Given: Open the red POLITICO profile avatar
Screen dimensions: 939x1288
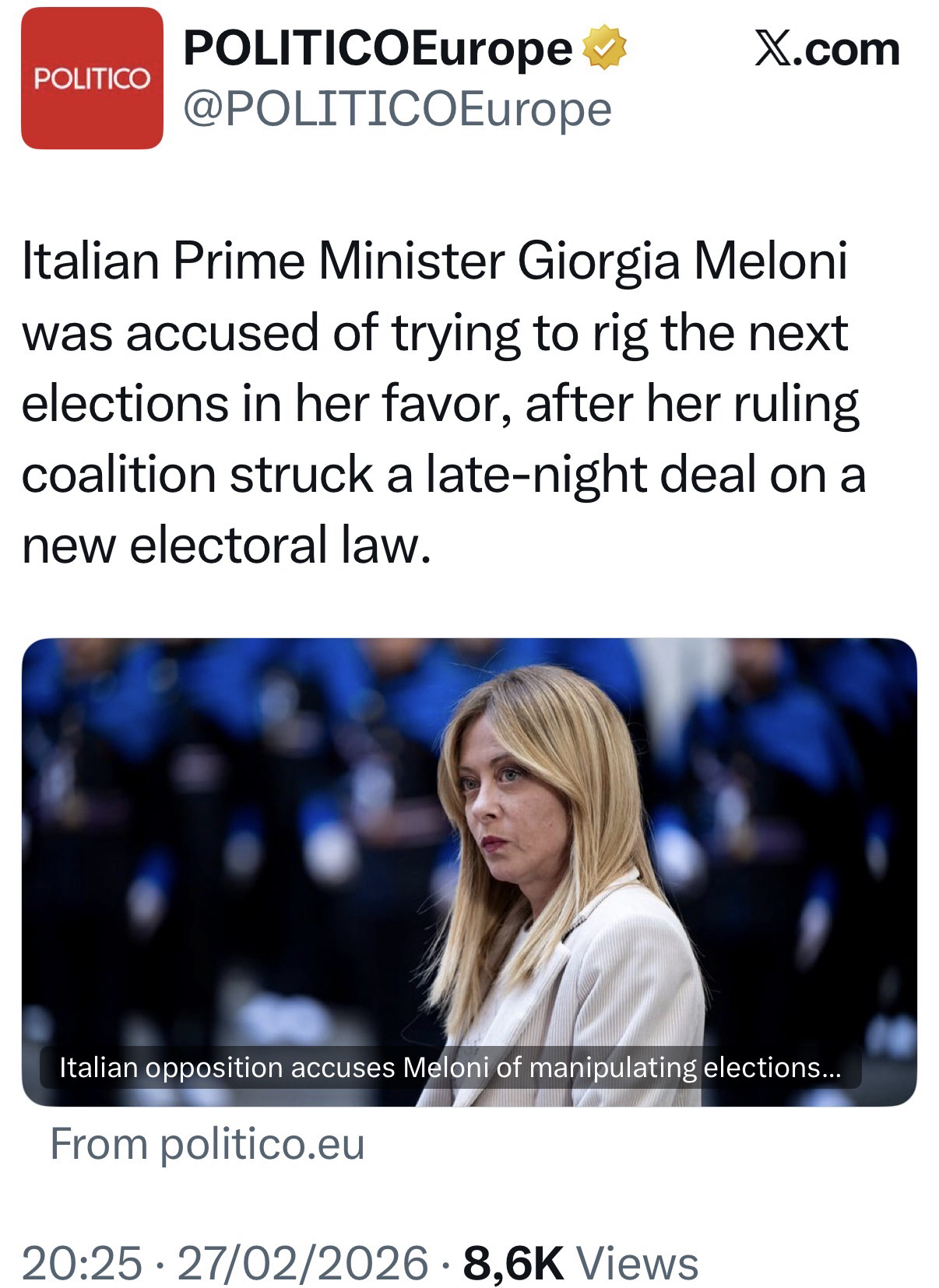Looking at the screenshot, I should (x=92, y=78).
